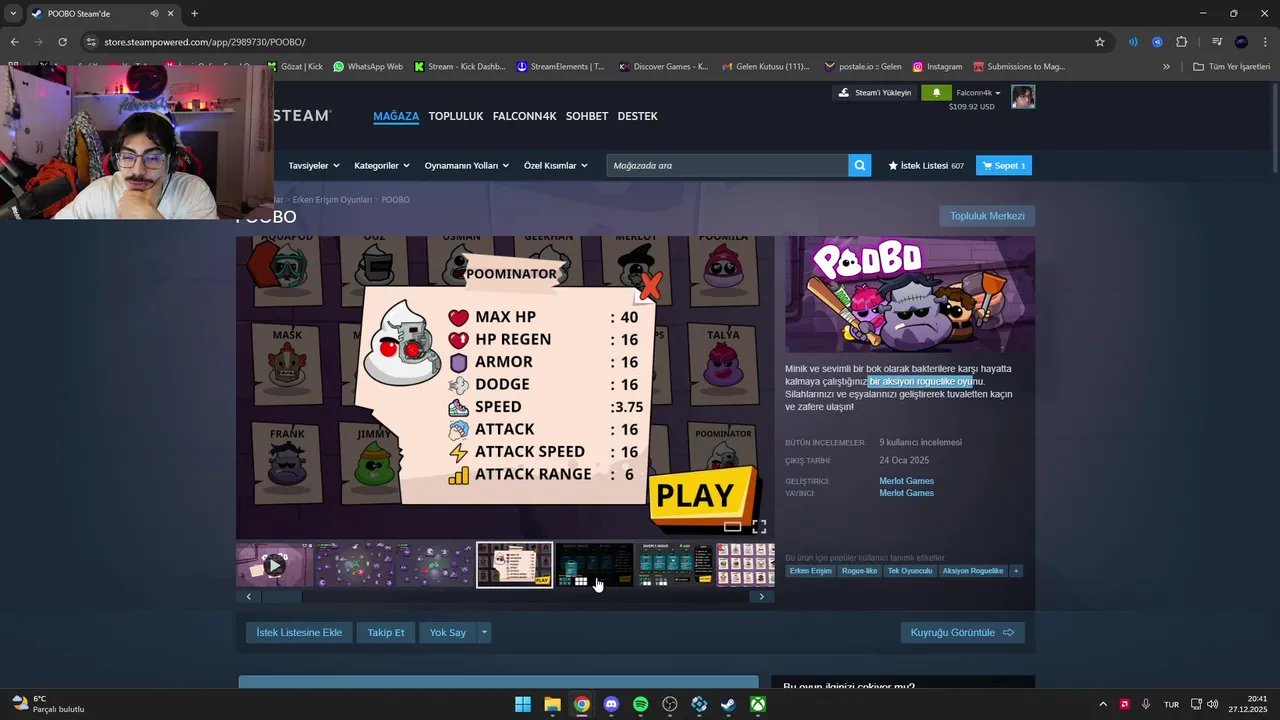Open Tüm Yer İşaretleri bookmarks folder
The height and width of the screenshot is (720, 1280).
pos(1231,67)
